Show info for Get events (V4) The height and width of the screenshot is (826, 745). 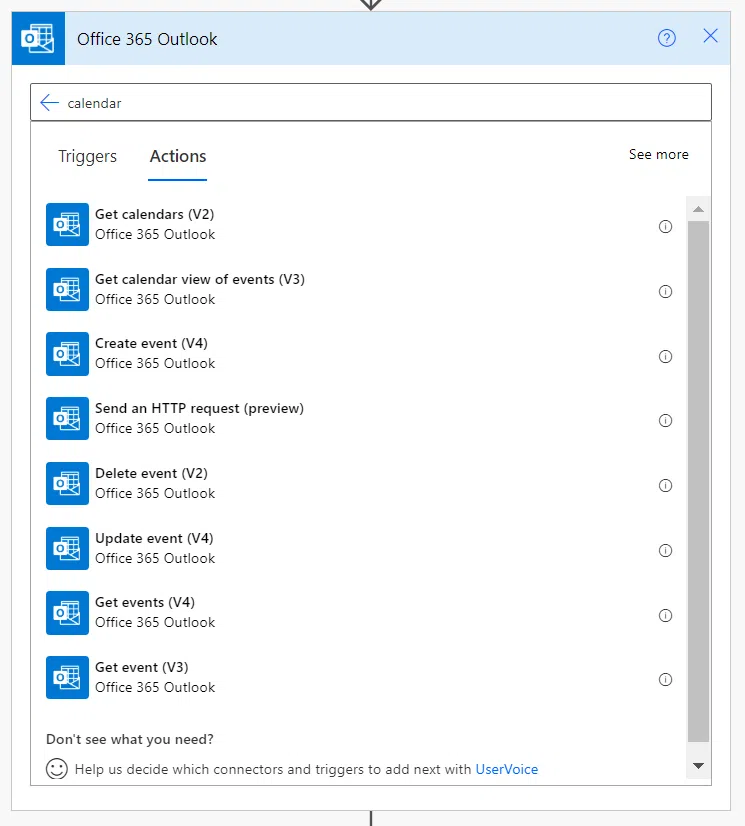[x=665, y=615]
